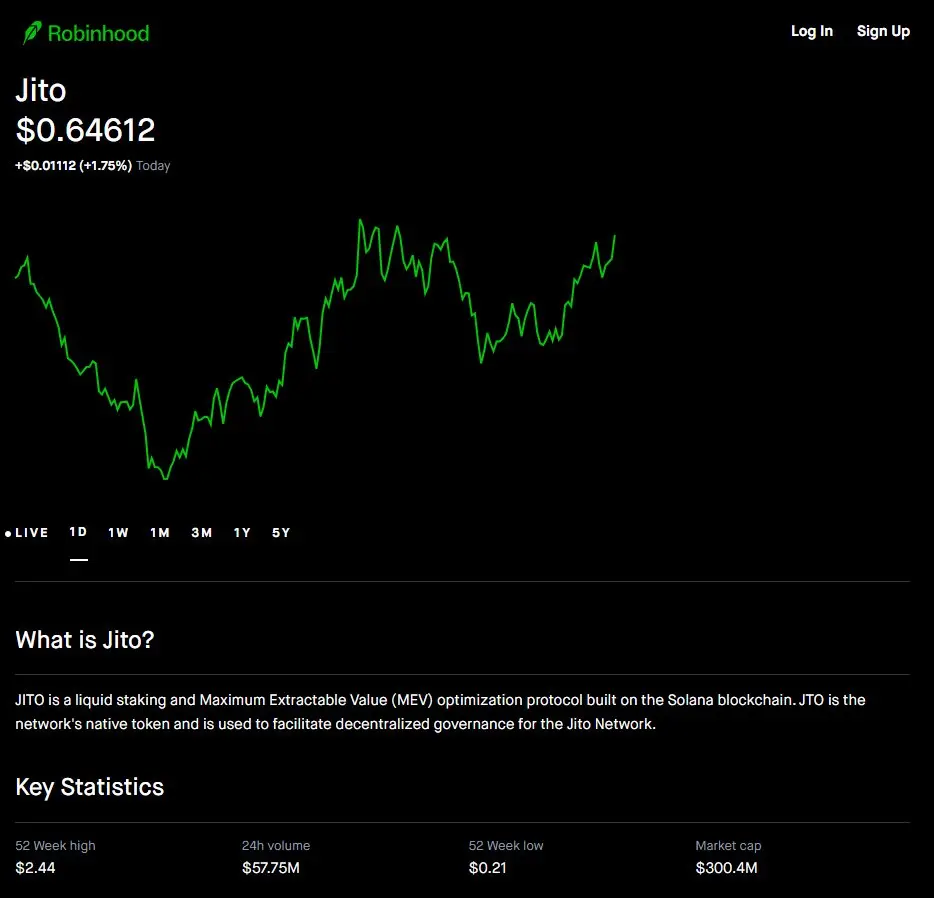The width and height of the screenshot is (934, 898).
Task: Click the Jito asset title
Action: [x=41, y=91]
